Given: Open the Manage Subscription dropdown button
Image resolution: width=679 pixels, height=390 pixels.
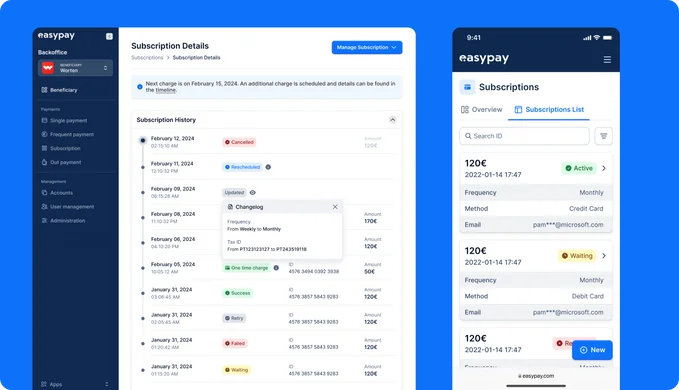Looking at the screenshot, I should (x=367, y=47).
